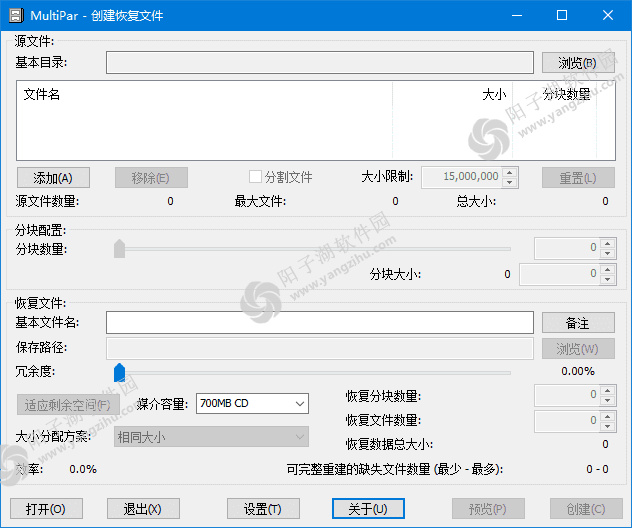Screen dimensions: 632x528
Task: Click the 文件名 column header
Action: click(42, 94)
